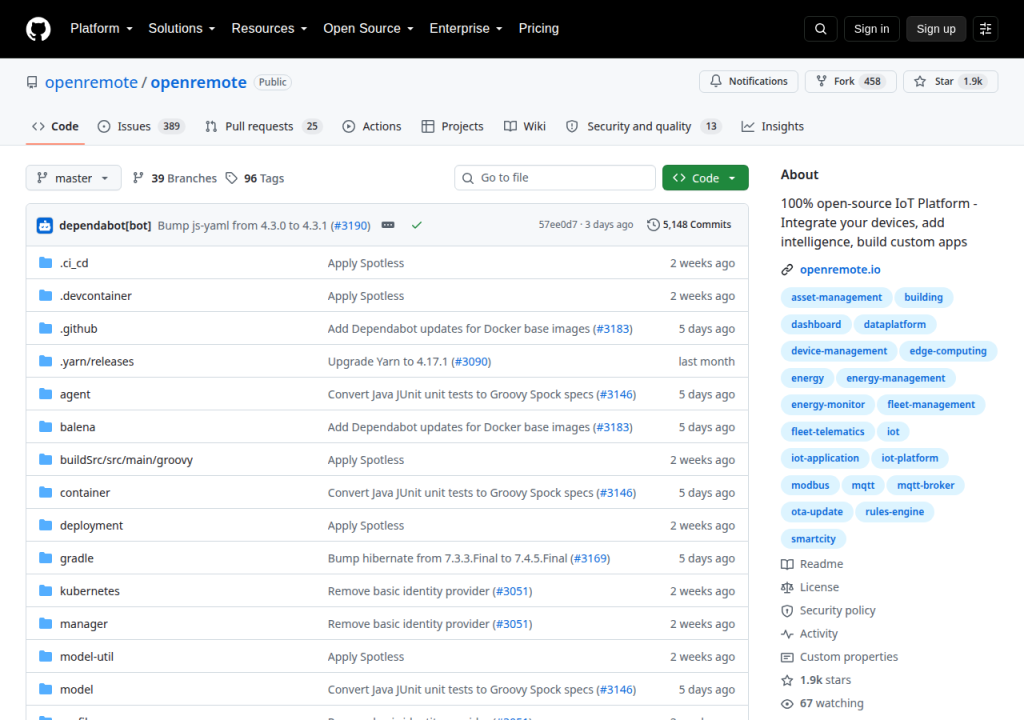Open the 5,148 Commits history

click(689, 225)
